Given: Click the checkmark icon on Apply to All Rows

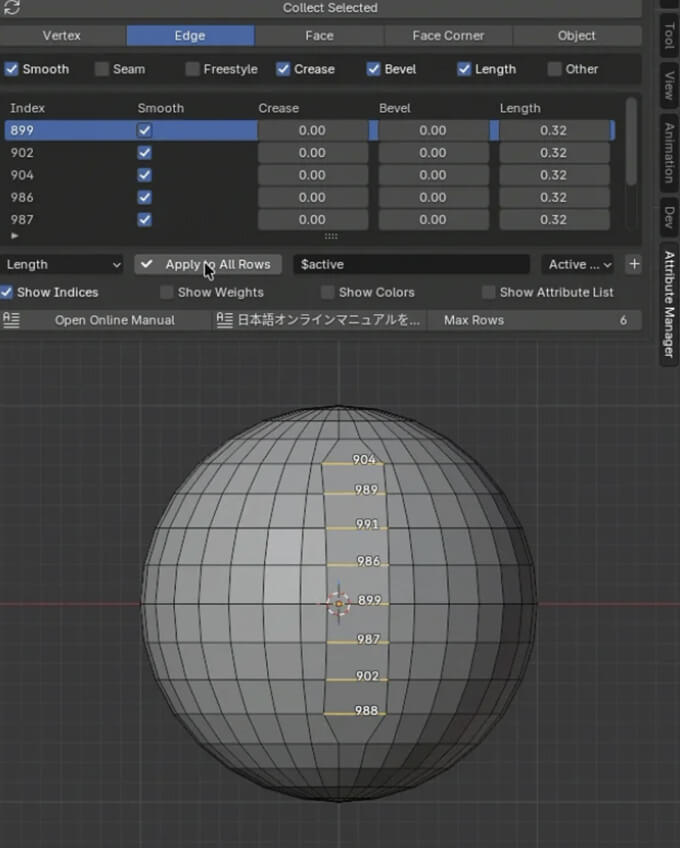Looking at the screenshot, I should coord(148,264).
